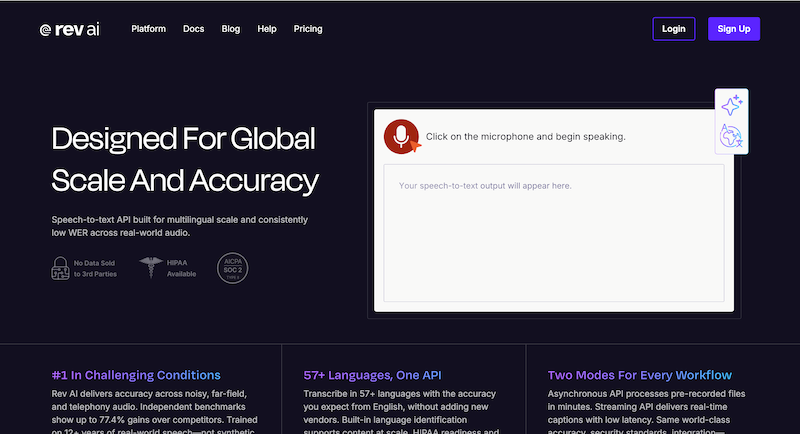Select the 'Two Modes For Every Workflow' heading
Screen dimensions: 800x434
[x=640, y=375]
